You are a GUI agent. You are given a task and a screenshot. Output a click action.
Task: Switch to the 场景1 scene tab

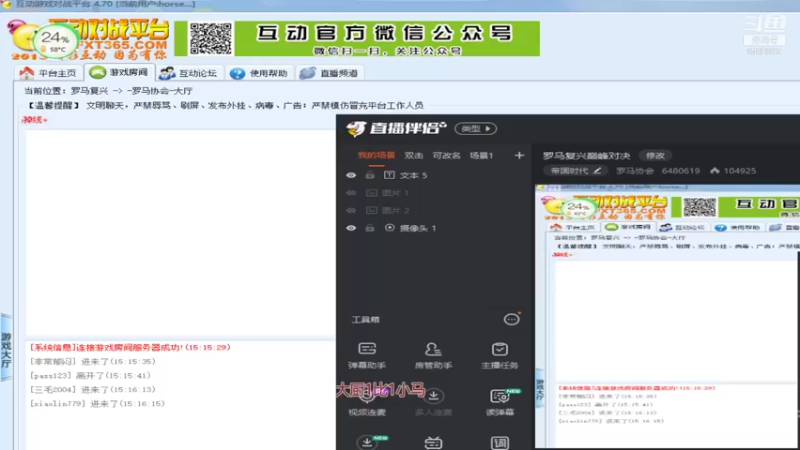pos(481,155)
